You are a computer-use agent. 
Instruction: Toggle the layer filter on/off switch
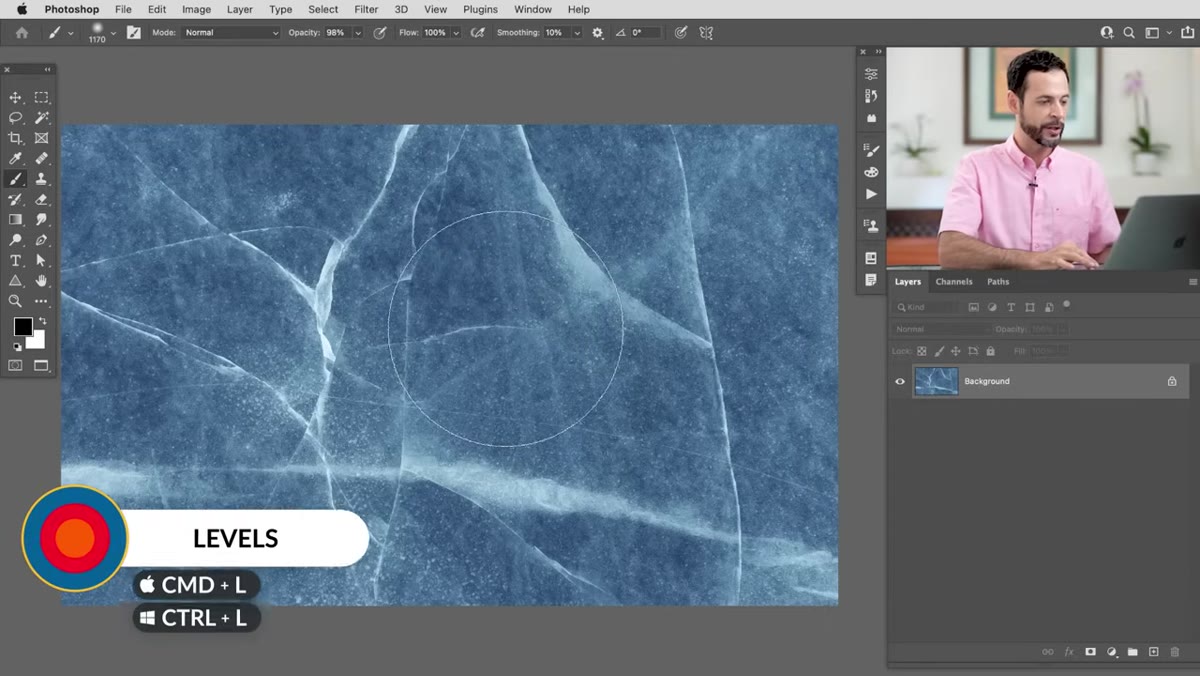[x=1066, y=304]
